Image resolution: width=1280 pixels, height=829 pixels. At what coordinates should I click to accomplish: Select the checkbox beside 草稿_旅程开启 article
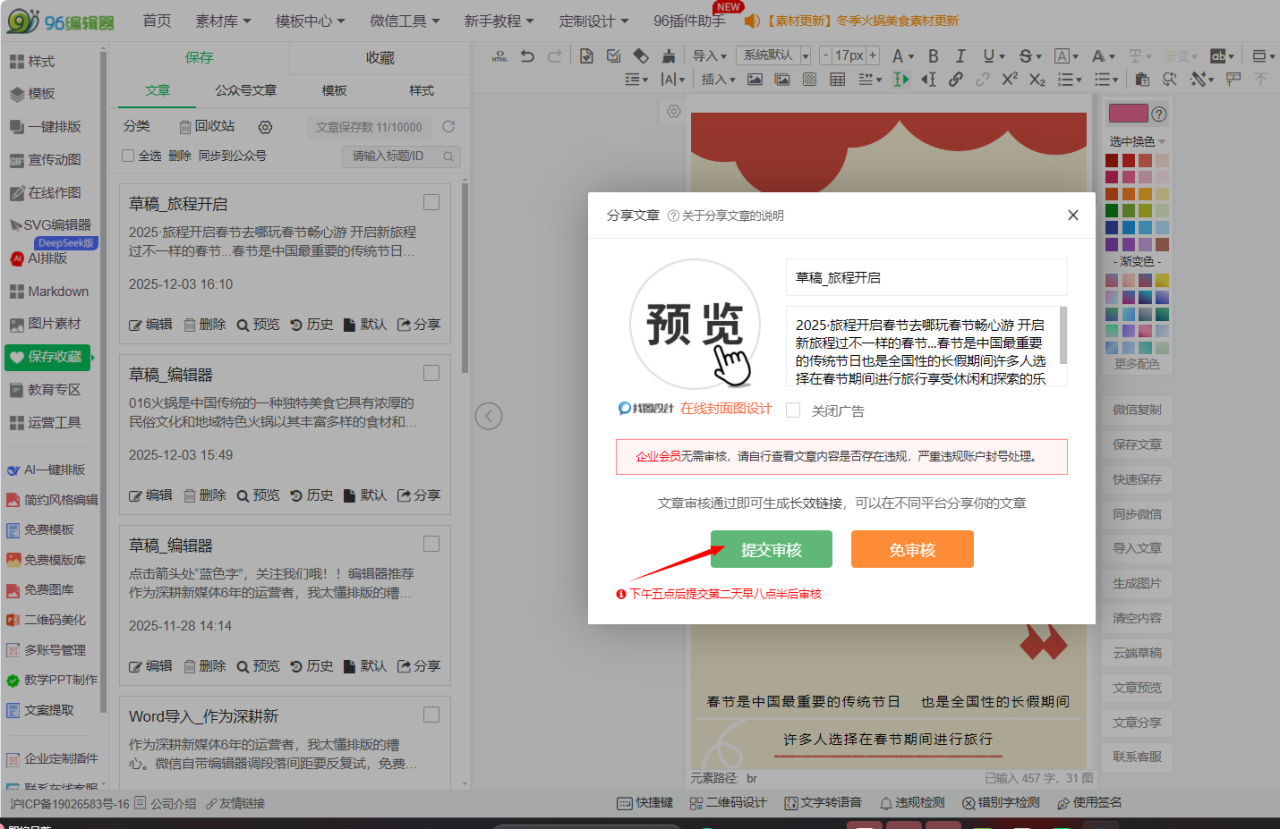coord(431,201)
